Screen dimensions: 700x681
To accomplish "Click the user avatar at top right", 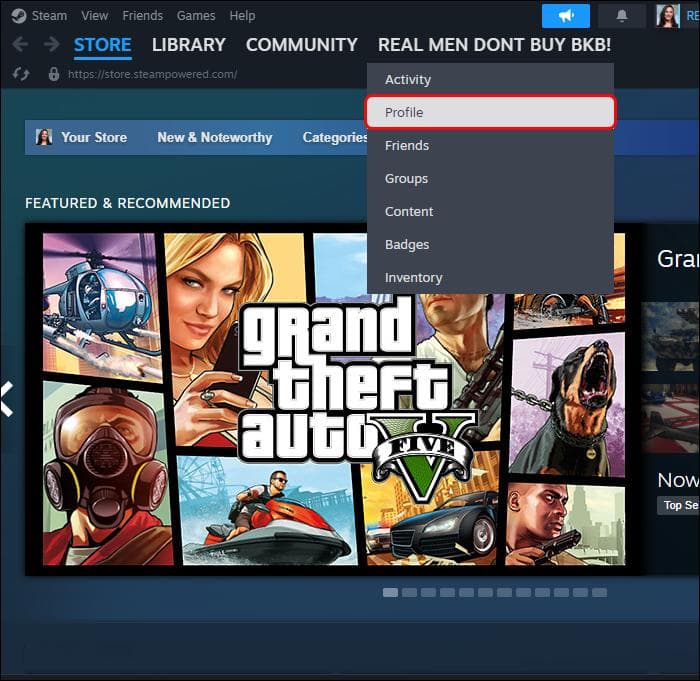I will coord(667,16).
